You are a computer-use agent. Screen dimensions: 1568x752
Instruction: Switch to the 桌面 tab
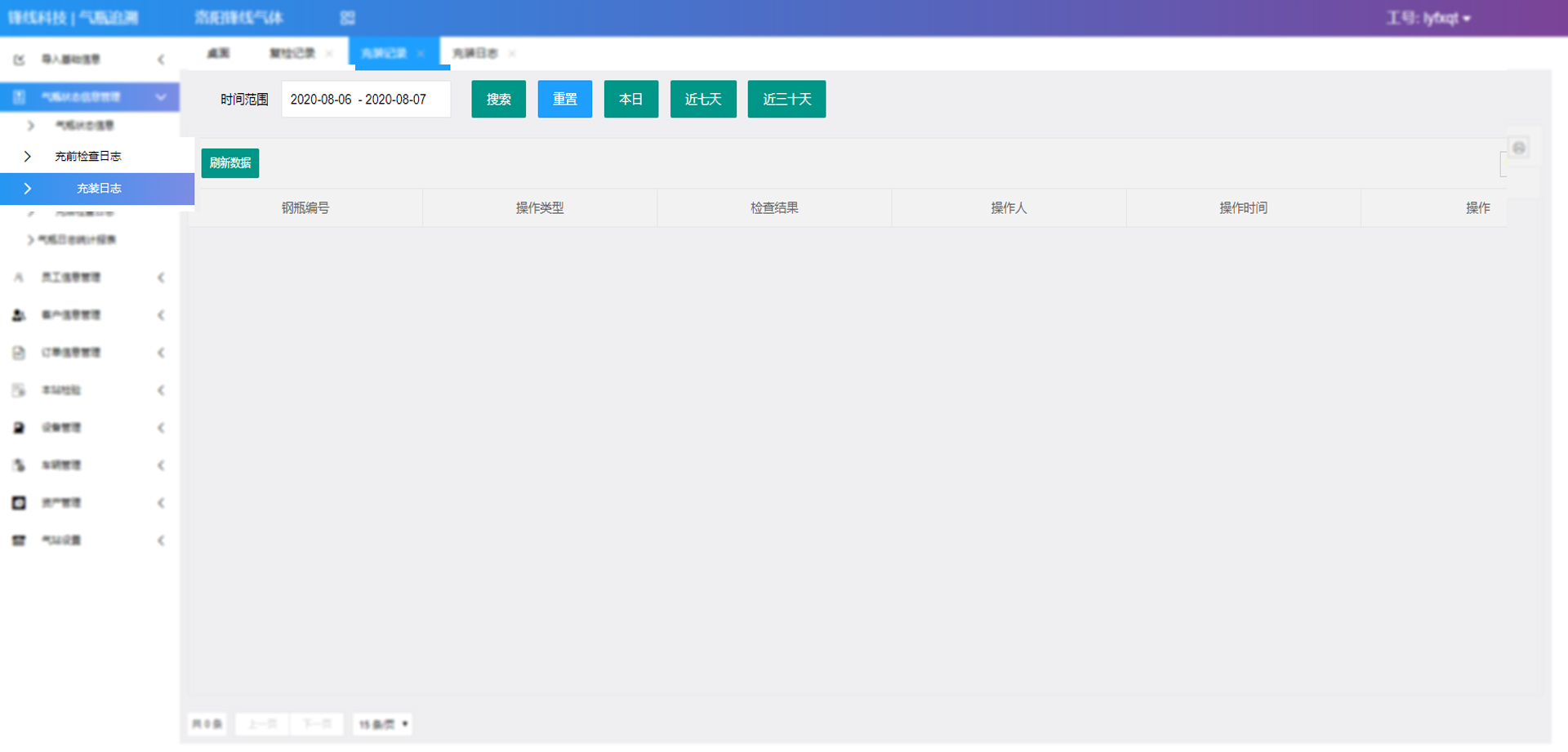pyautogui.click(x=218, y=54)
